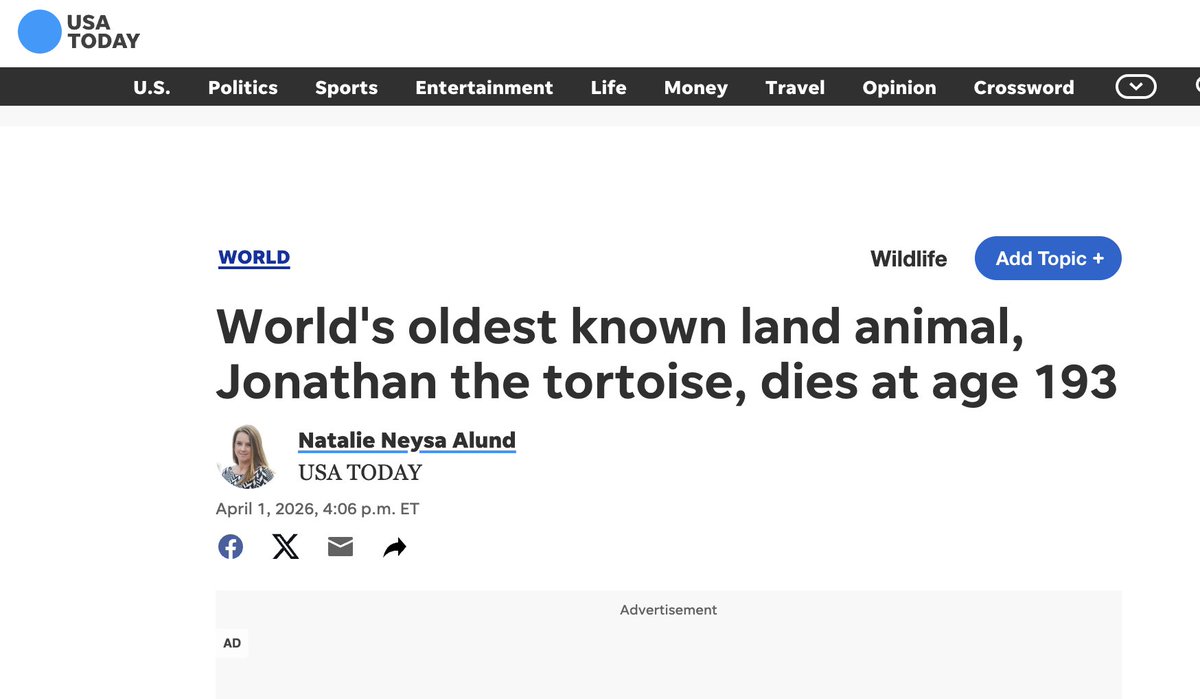Share article on Facebook
The height and width of the screenshot is (699, 1200).
click(x=231, y=547)
